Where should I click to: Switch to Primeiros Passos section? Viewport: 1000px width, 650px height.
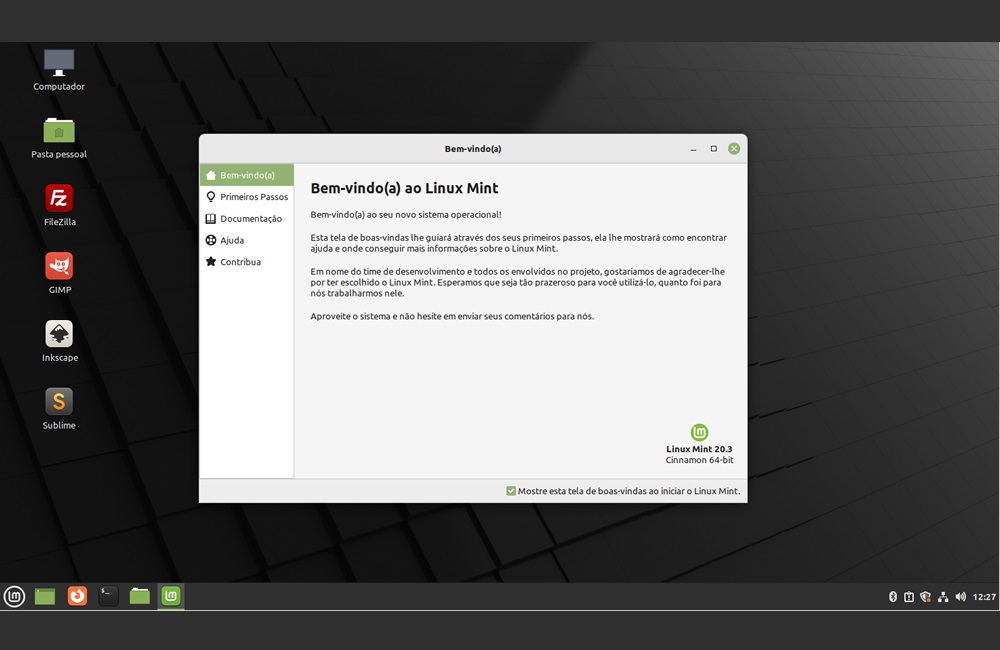pos(246,197)
